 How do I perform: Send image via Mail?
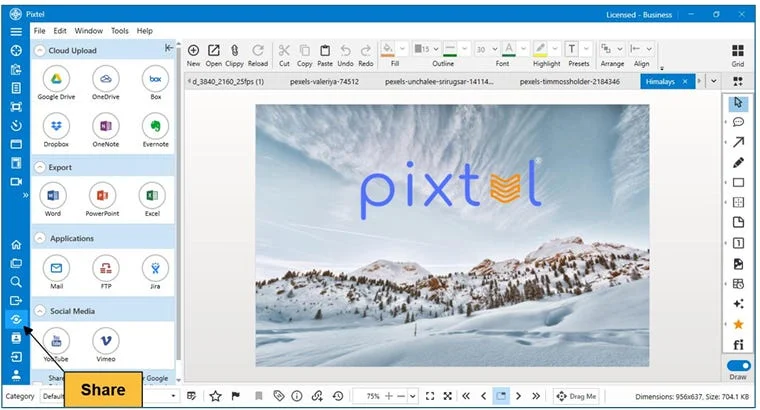(x=56, y=268)
